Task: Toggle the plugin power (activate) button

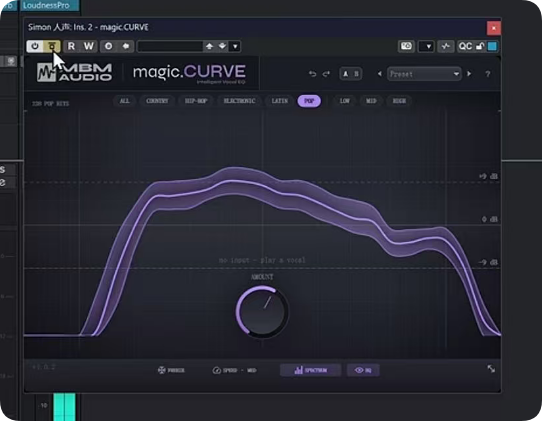Action: [35, 46]
